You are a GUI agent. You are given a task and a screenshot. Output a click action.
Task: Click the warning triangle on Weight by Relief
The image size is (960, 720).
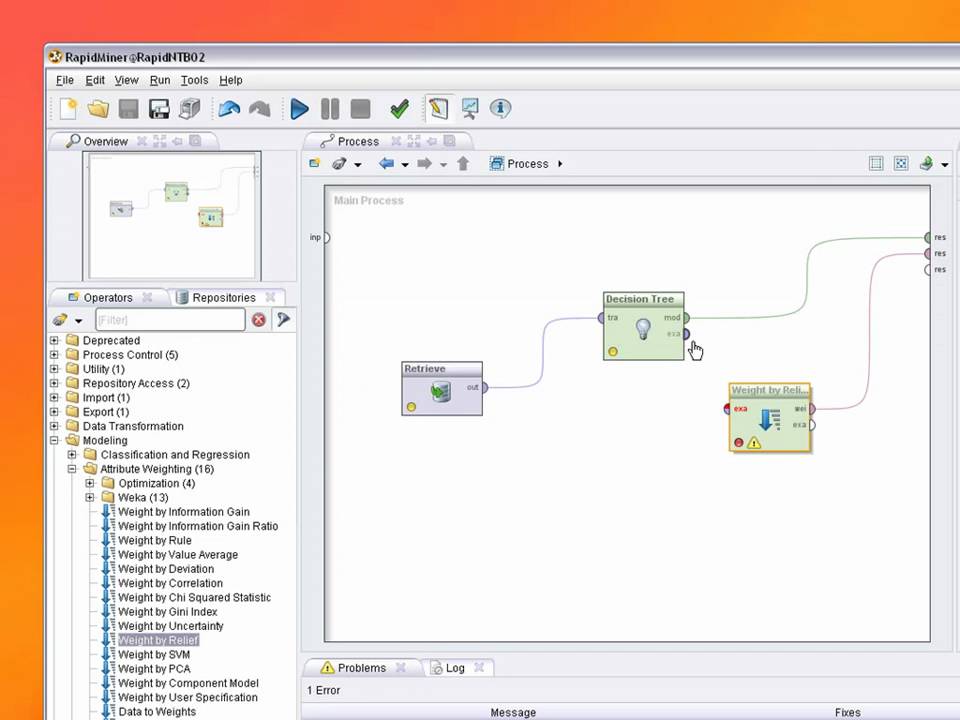[754, 443]
